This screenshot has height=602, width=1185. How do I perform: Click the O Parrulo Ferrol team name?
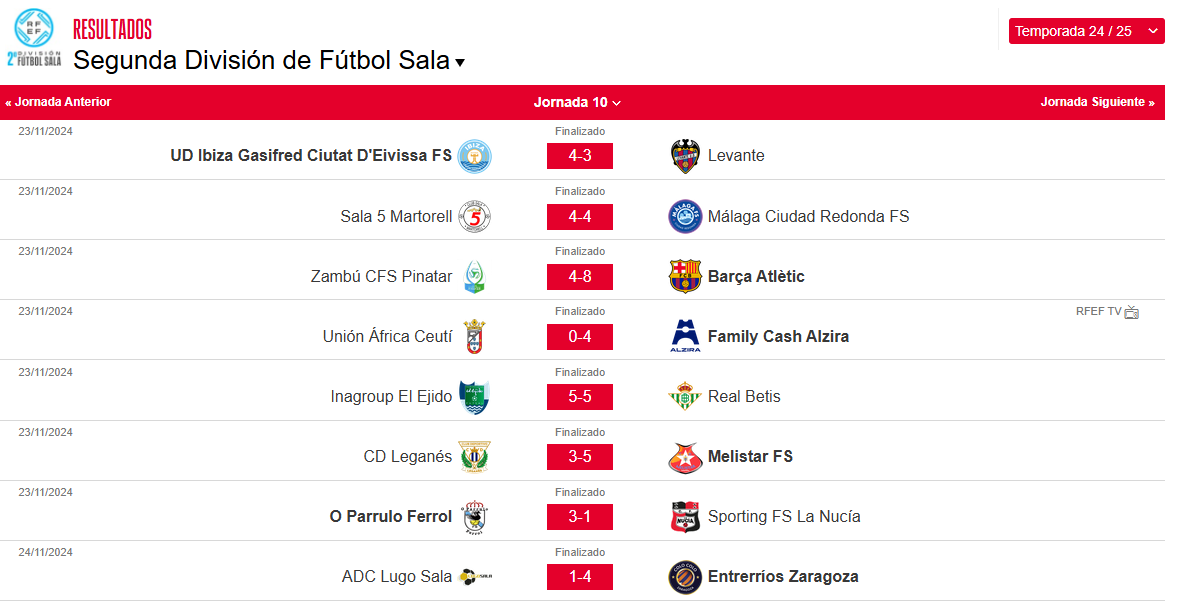(x=391, y=517)
